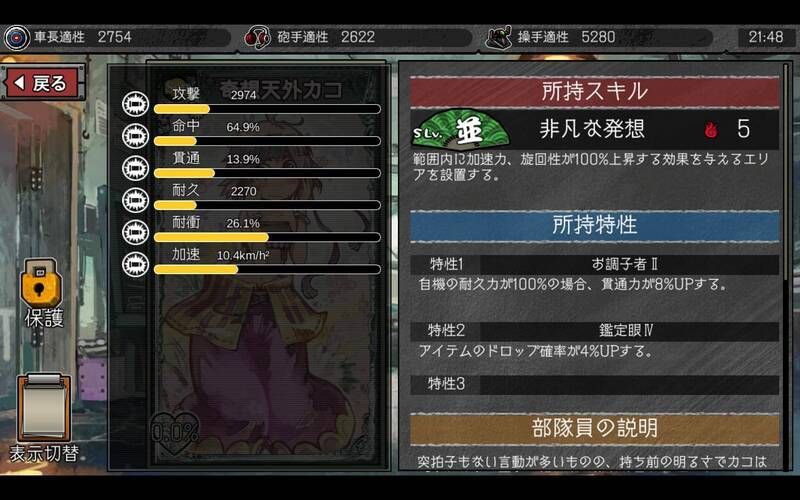This screenshot has width=800, height=500.
Task: Toggle the 保護 padlock protection icon
Action: click(41, 284)
